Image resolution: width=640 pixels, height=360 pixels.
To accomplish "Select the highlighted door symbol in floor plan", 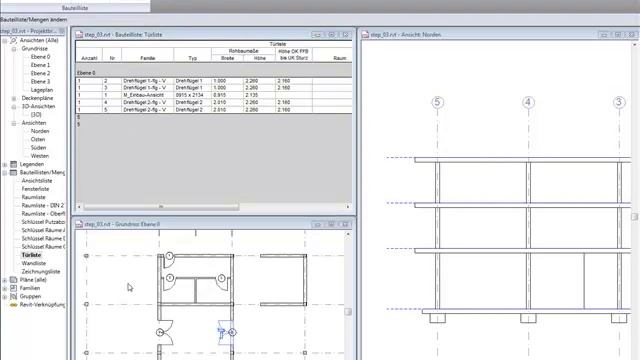I will coord(226,333).
